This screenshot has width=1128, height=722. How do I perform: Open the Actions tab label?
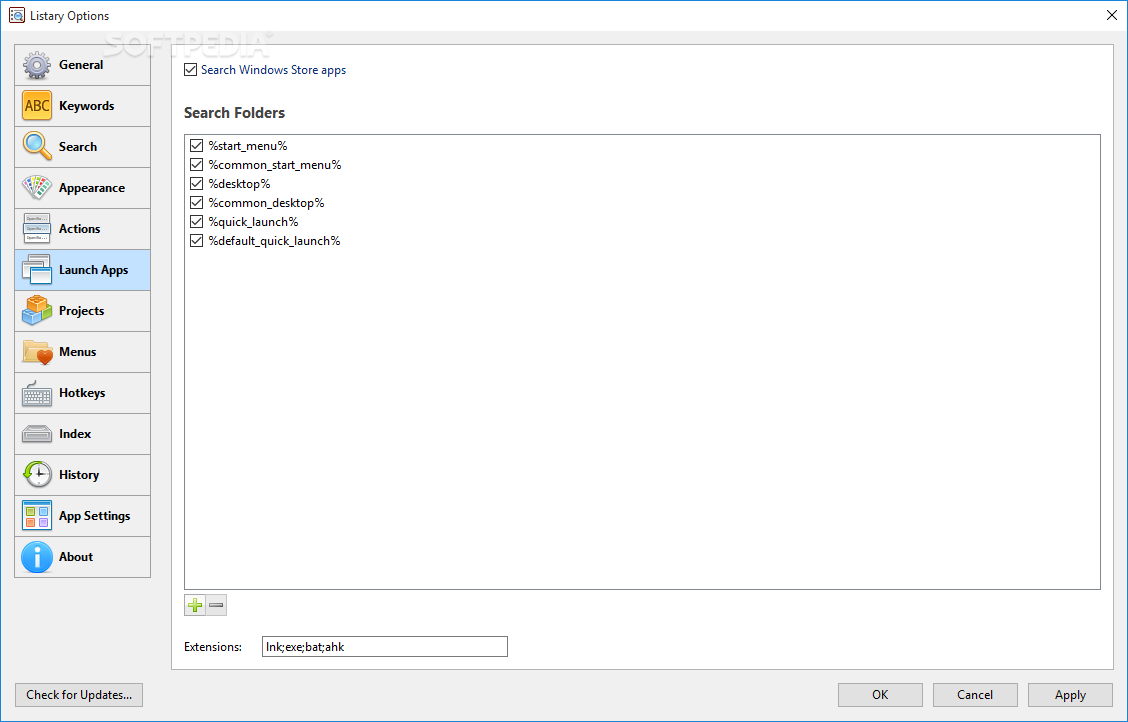point(79,229)
